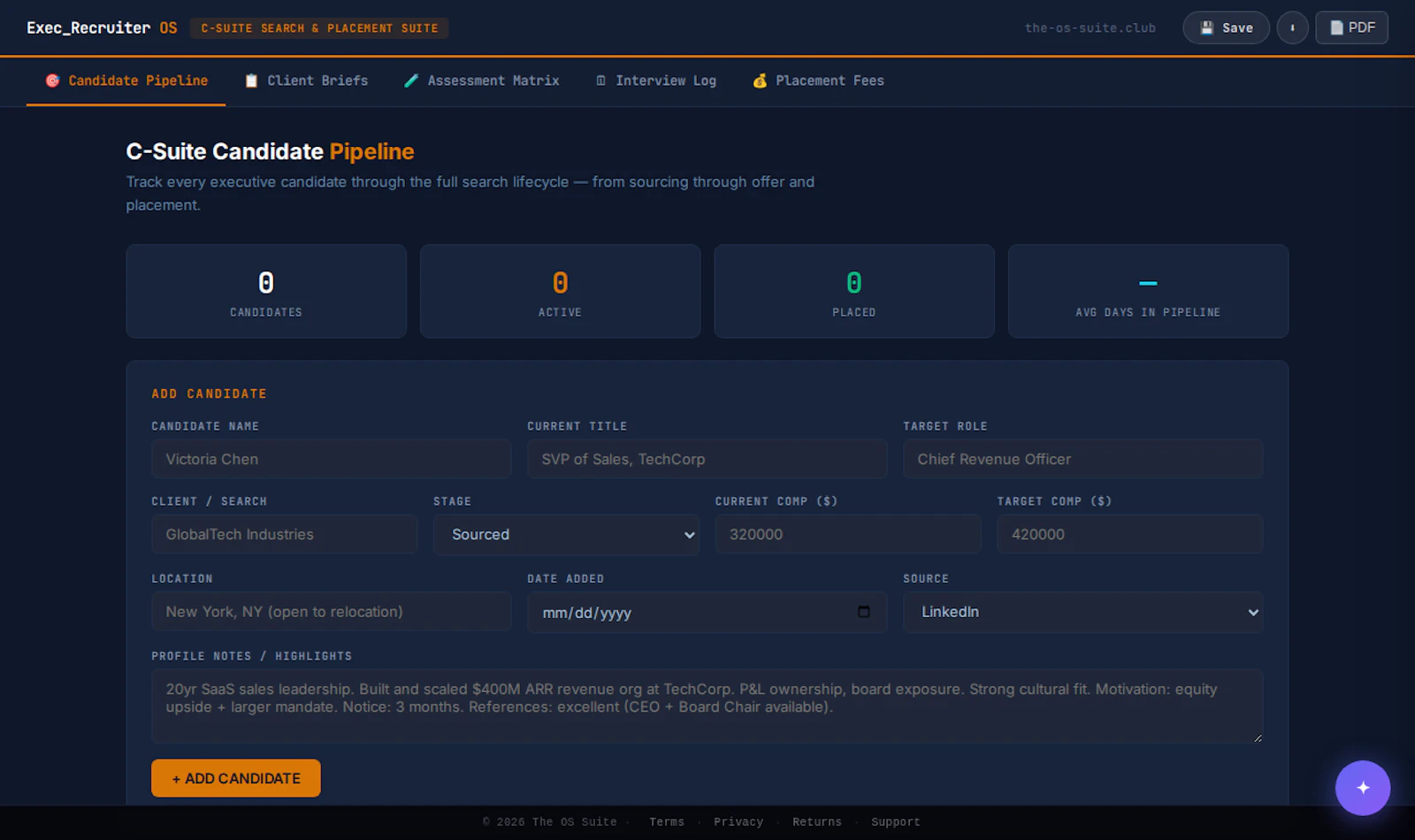Open the Stage dropdown showing Sourced
This screenshot has height=840, width=1415.
pyautogui.click(x=566, y=535)
